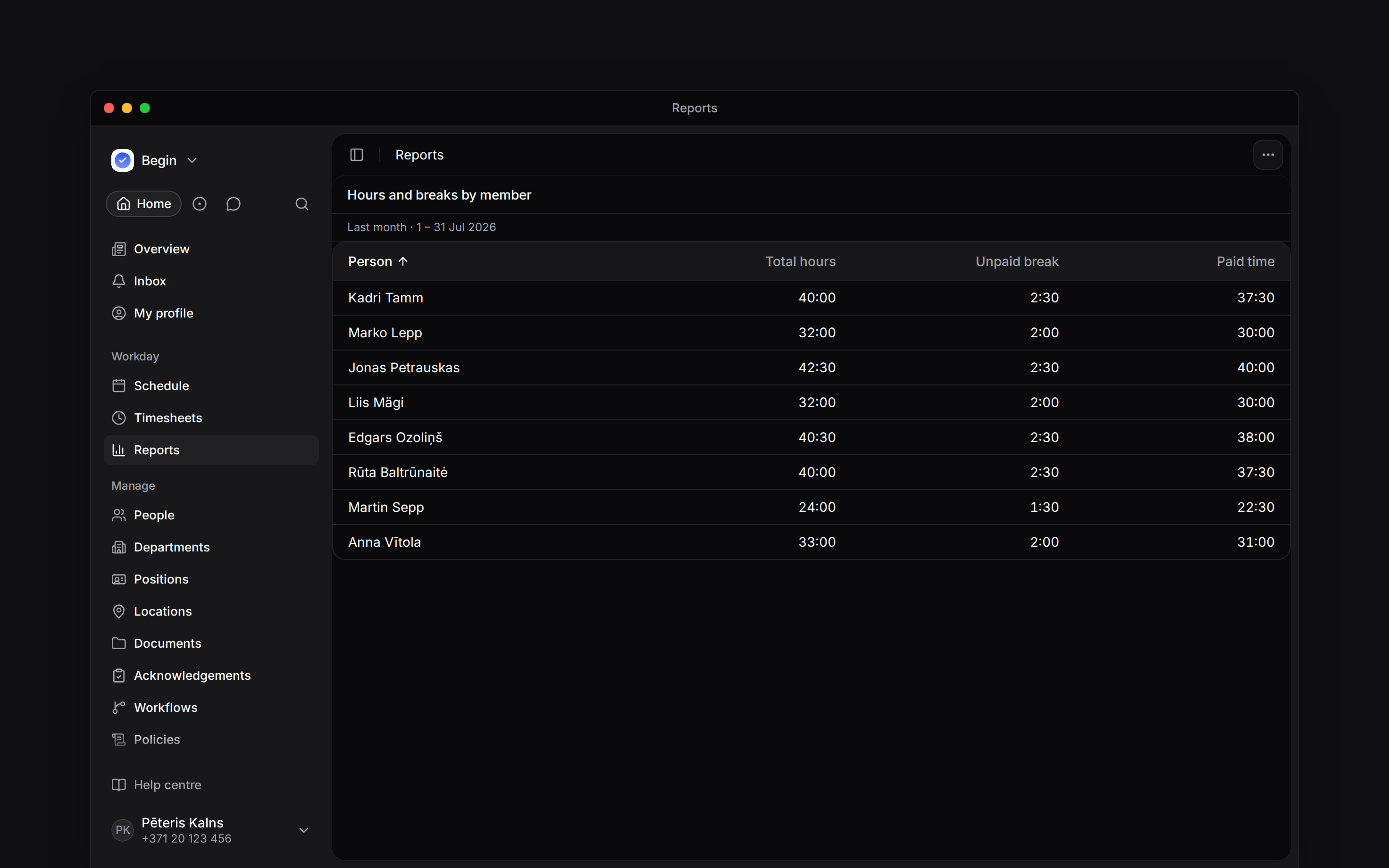Sort by Unpaid break column header

pyautogui.click(x=1016, y=261)
